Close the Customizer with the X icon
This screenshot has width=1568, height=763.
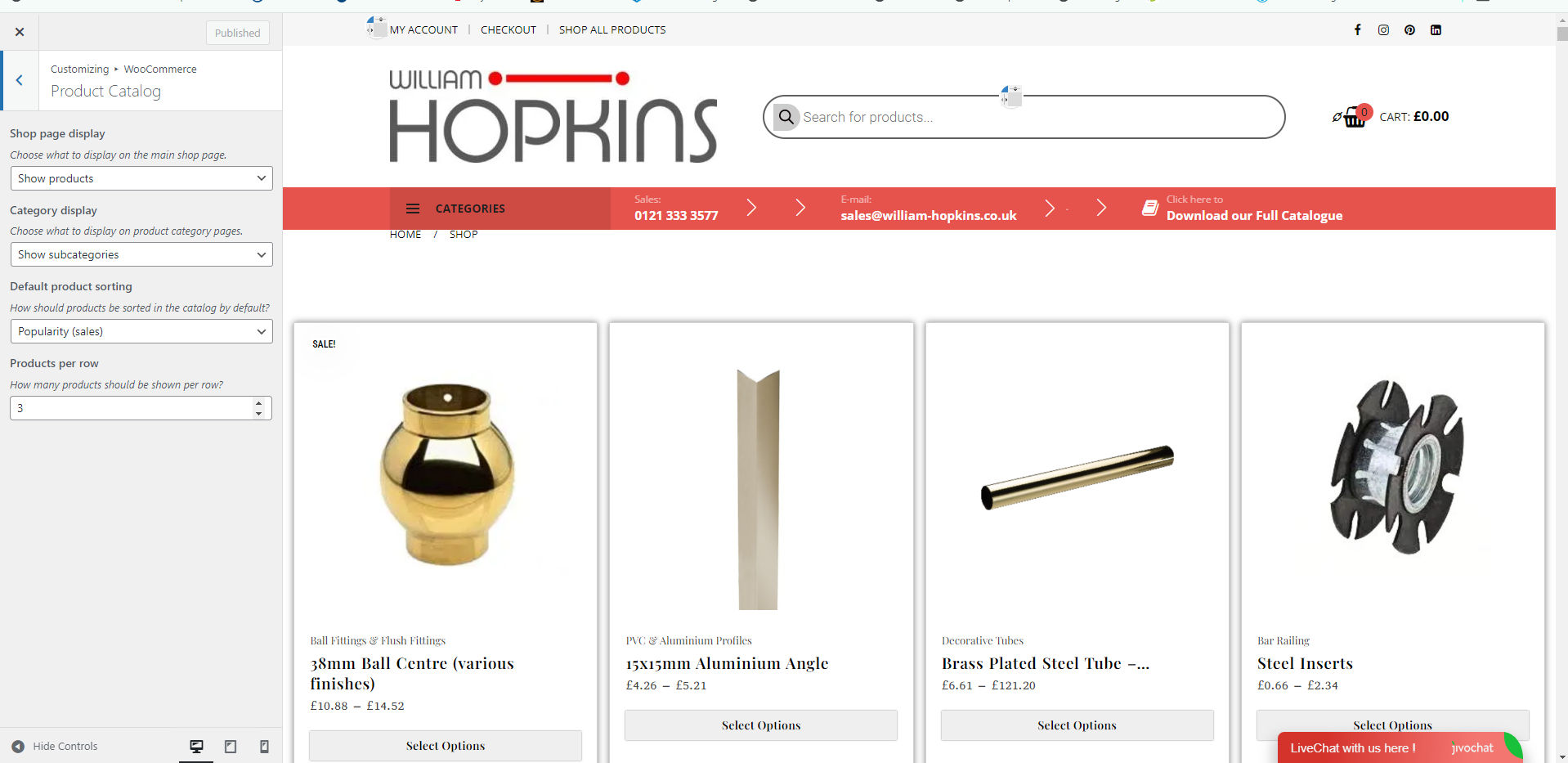click(20, 32)
